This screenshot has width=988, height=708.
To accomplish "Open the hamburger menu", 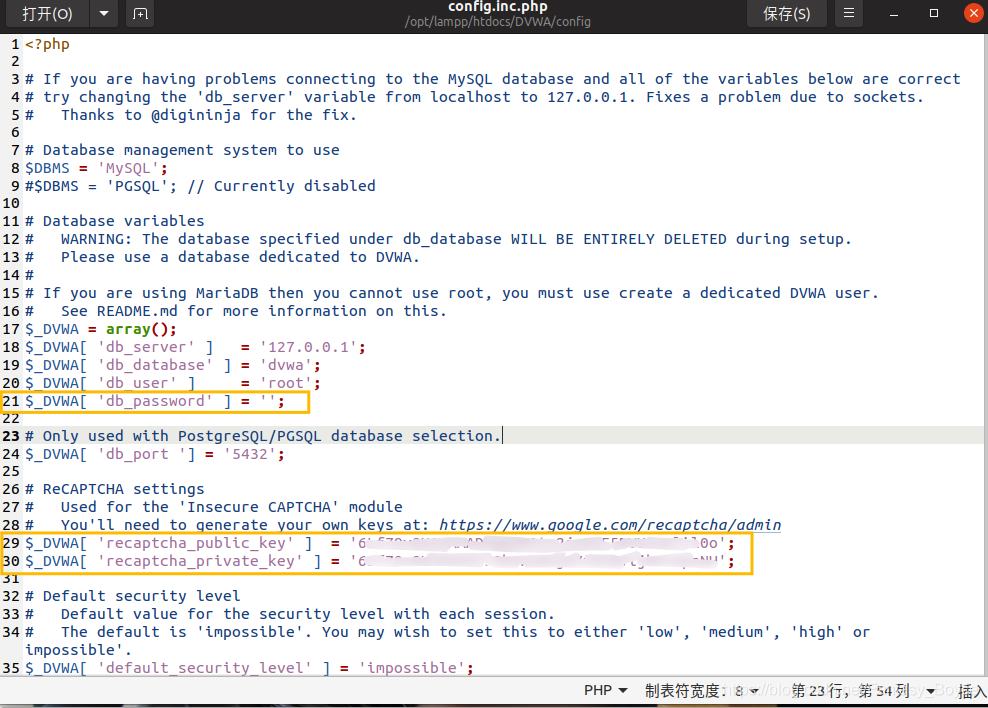I will click(849, 13).
